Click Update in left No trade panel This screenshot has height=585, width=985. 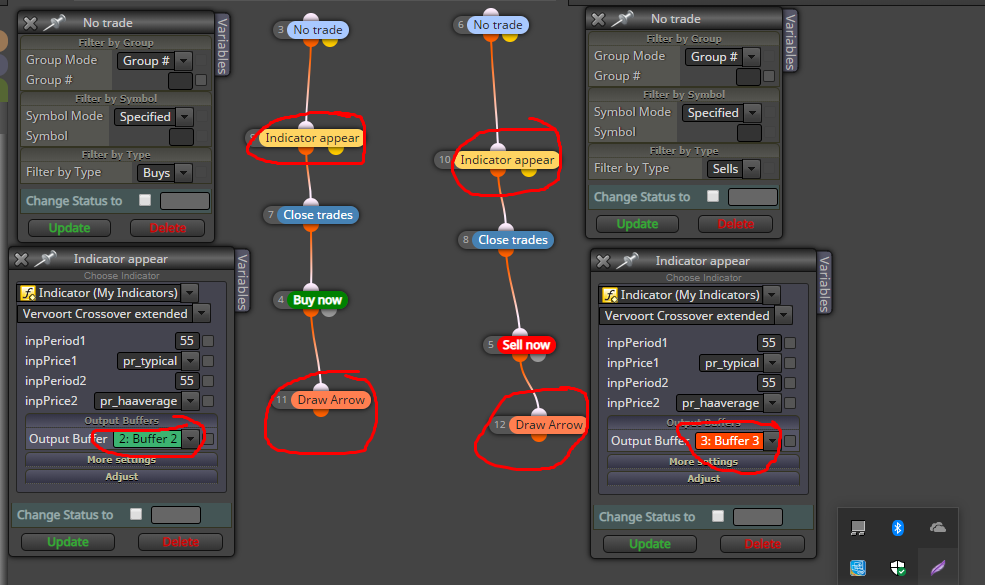[x=69, y=227]
